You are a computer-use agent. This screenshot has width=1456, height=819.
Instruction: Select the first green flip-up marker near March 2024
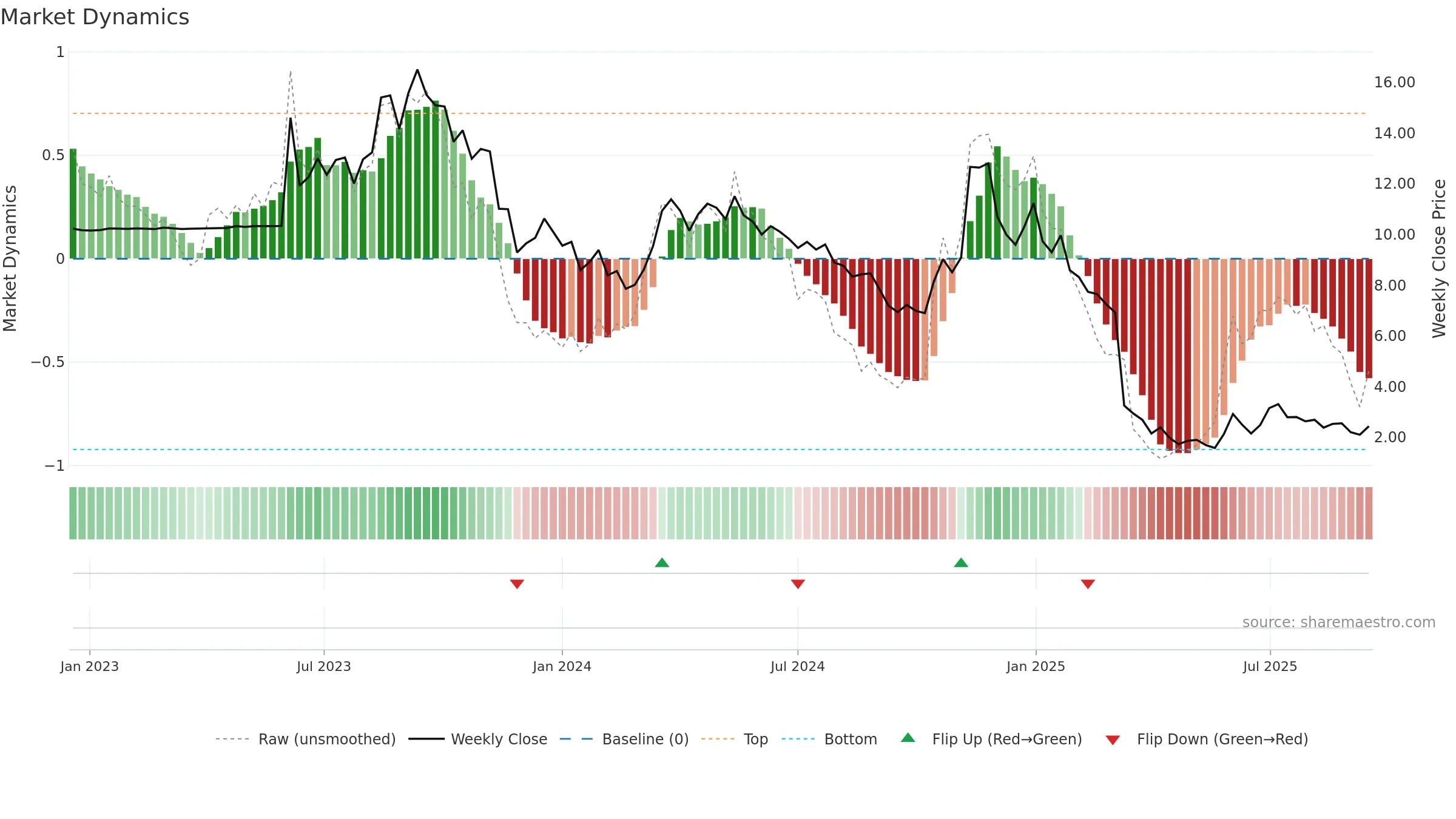[662, 562]
